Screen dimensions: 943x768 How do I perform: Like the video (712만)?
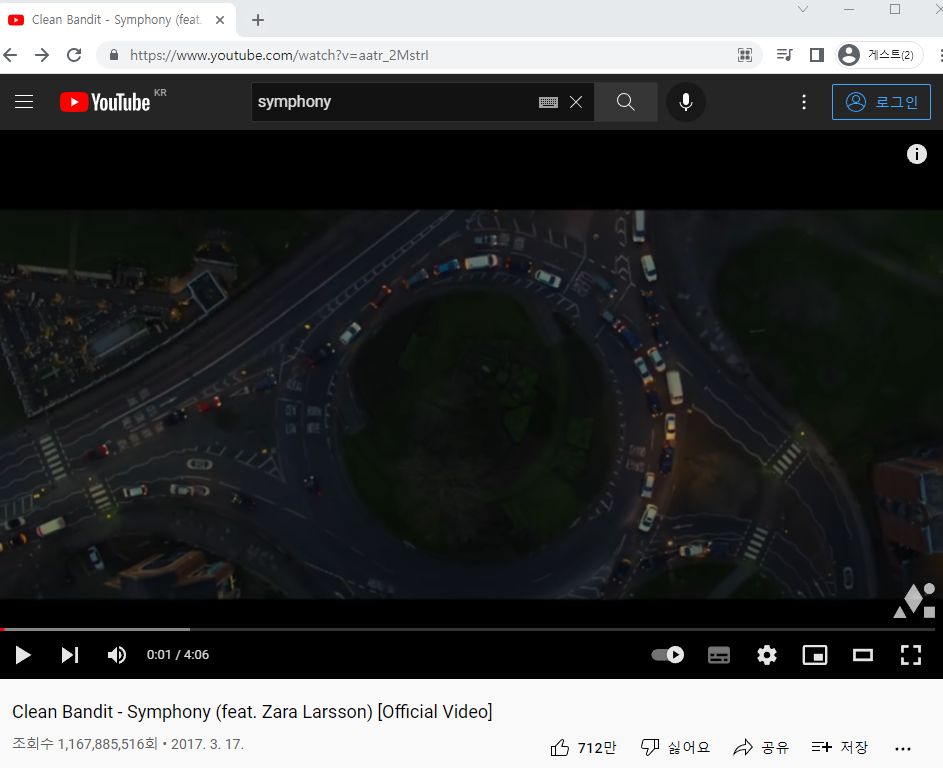(x=583, y=748)
